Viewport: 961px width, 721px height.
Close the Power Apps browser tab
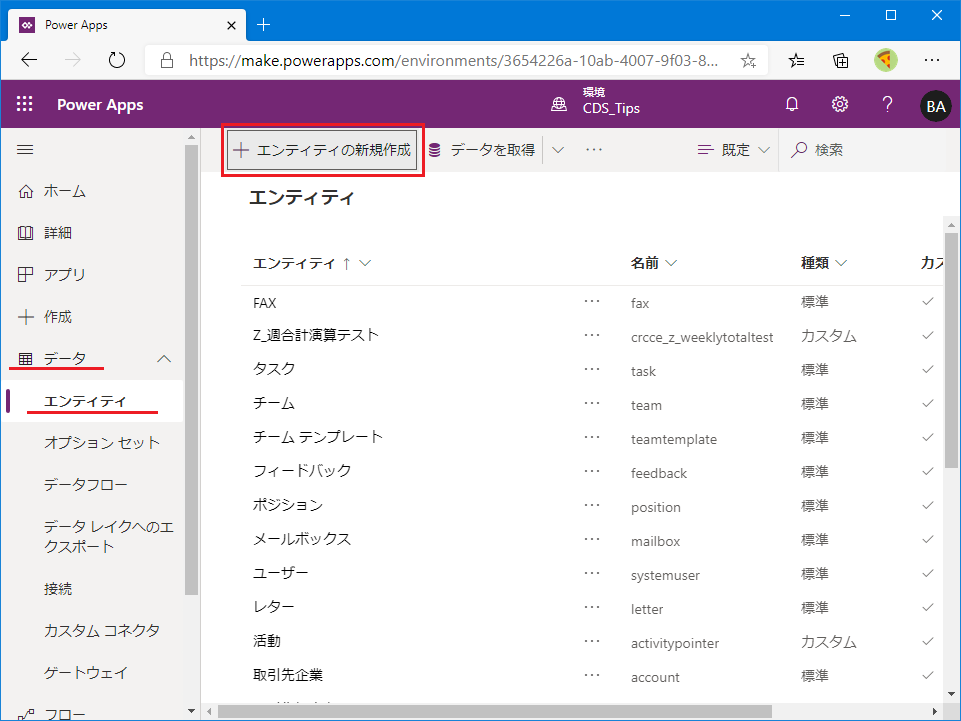[231, 25]
